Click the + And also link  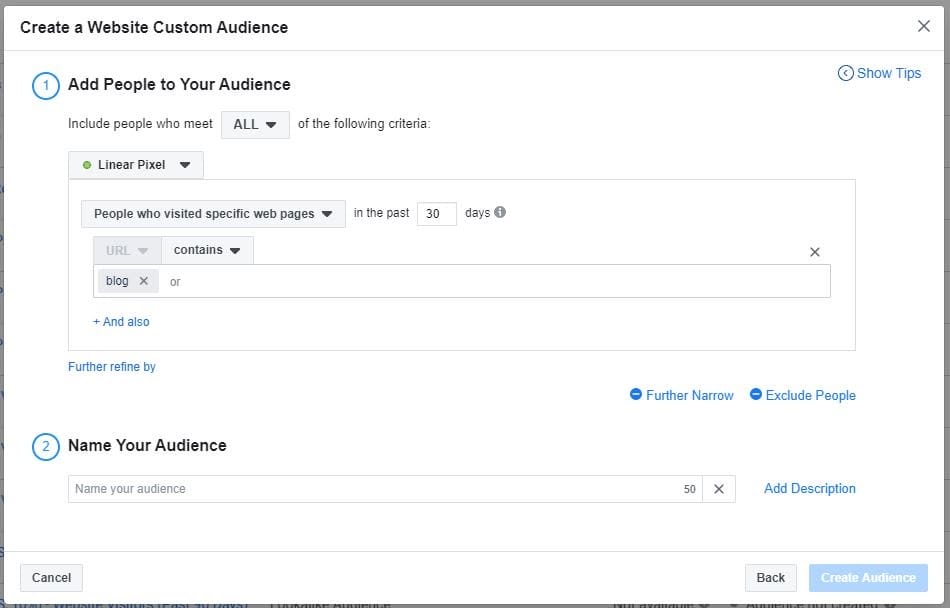click(121, 322)
